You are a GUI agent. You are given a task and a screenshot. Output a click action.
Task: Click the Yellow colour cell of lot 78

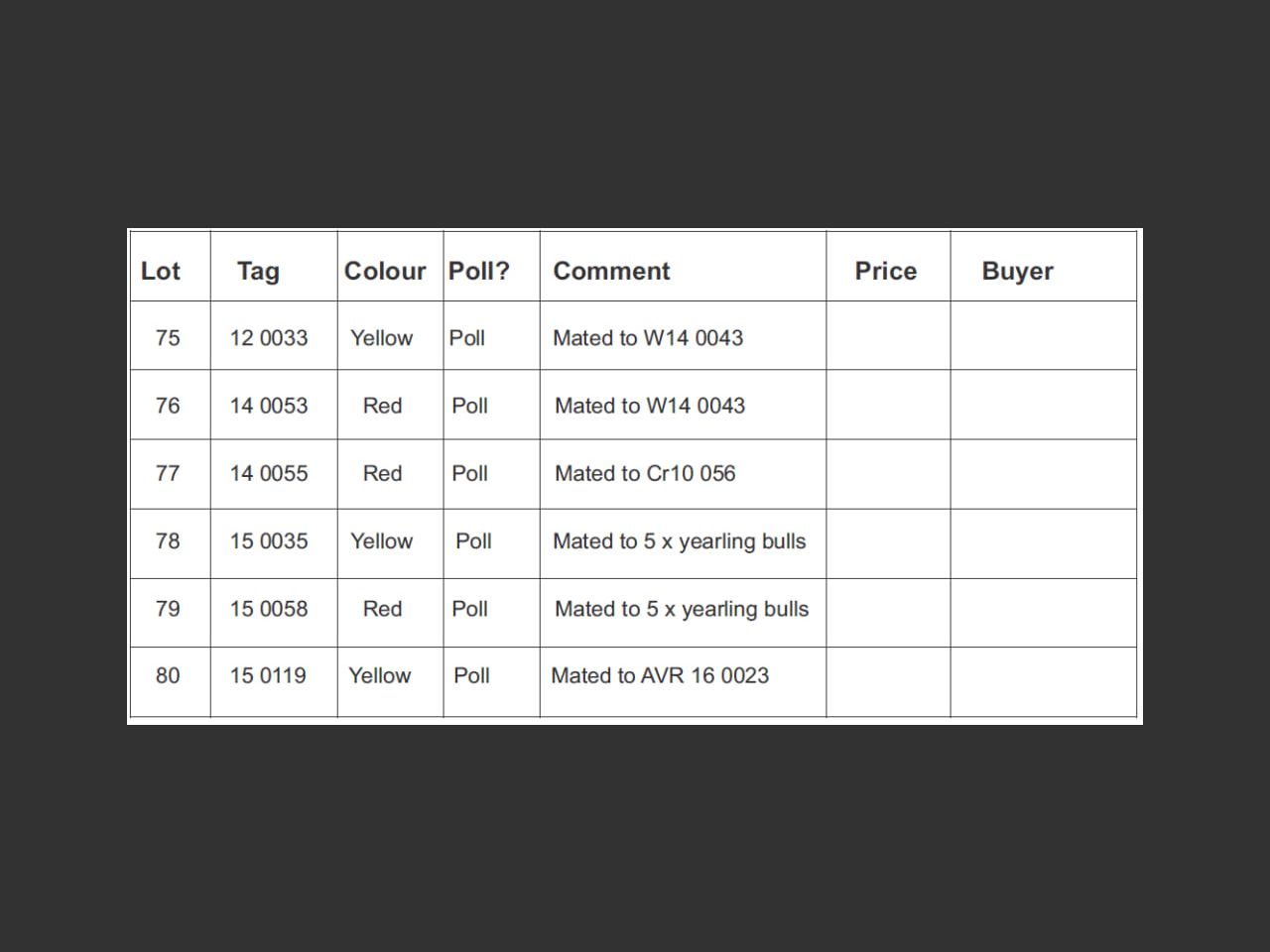pos(381,540)
